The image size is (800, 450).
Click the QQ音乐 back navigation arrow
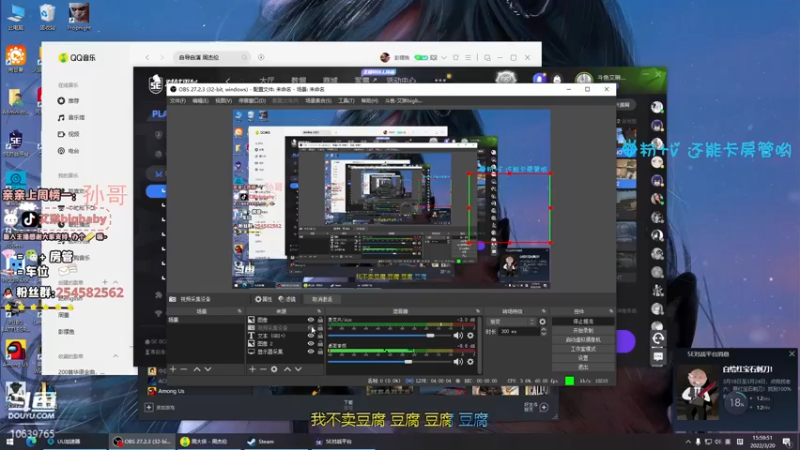click(x=147, y=57)
